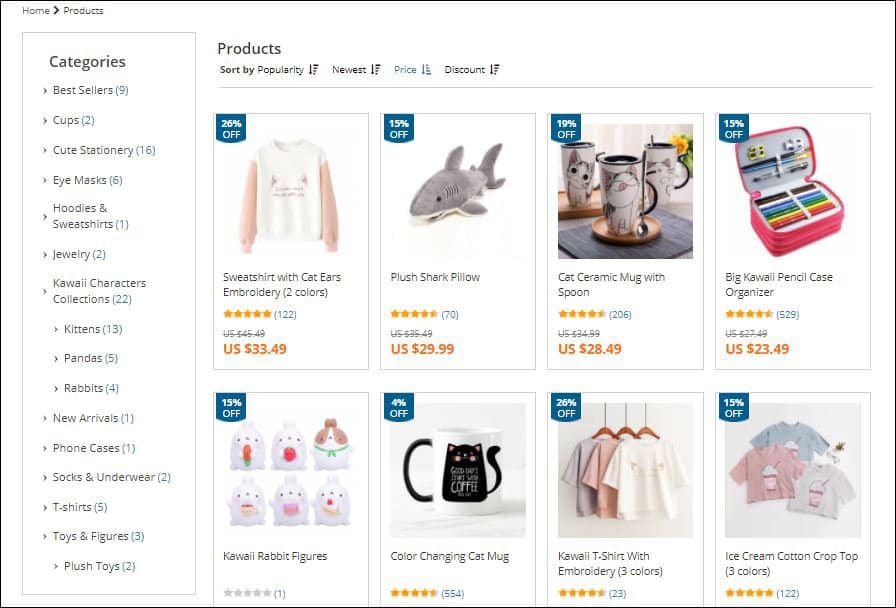Select the Kittens subcategory
Image resolution: width=896 pixels, height=608 pixels.
81,329
